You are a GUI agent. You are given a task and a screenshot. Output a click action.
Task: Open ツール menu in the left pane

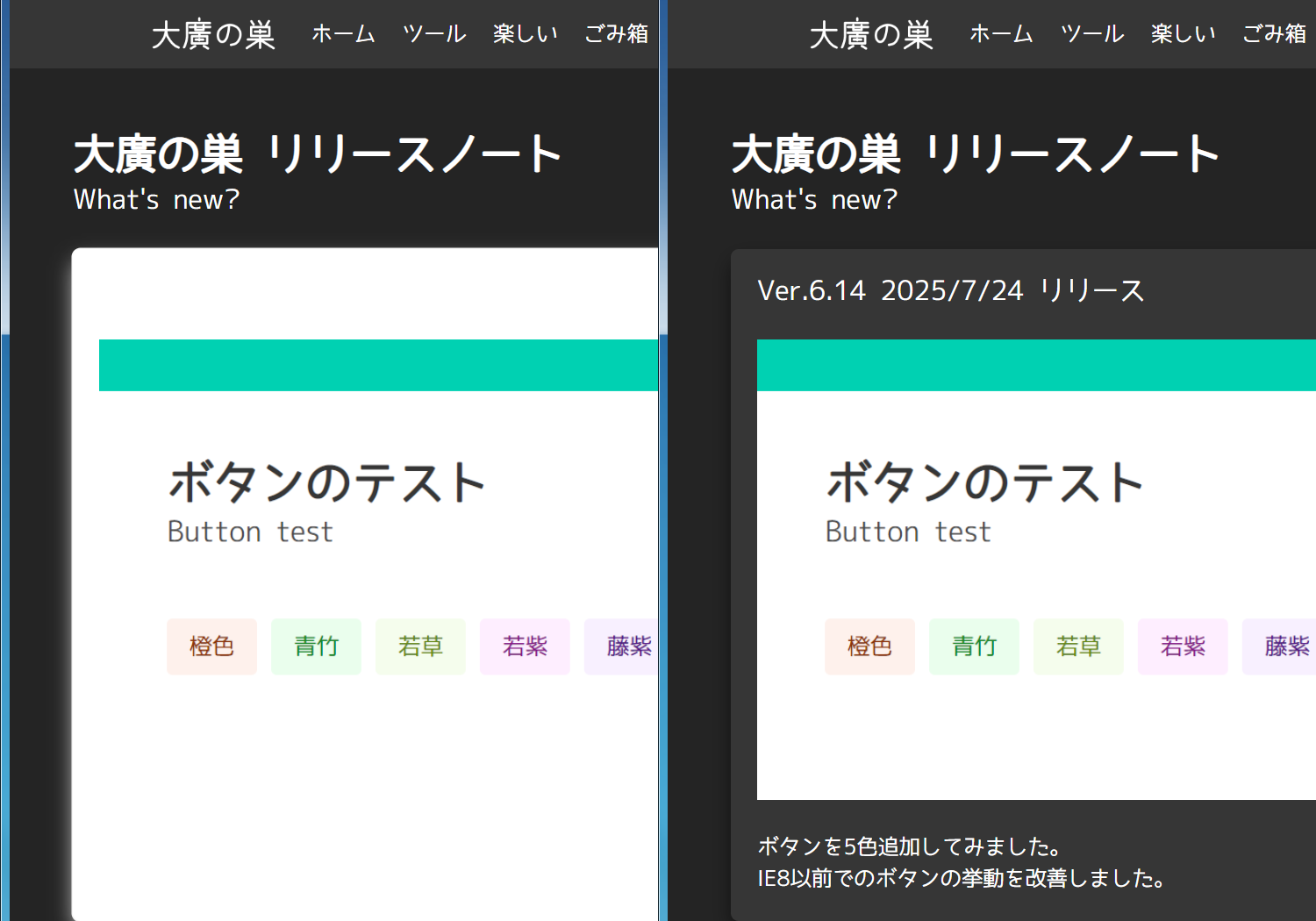pyautogui.click(x=434, y=34)
